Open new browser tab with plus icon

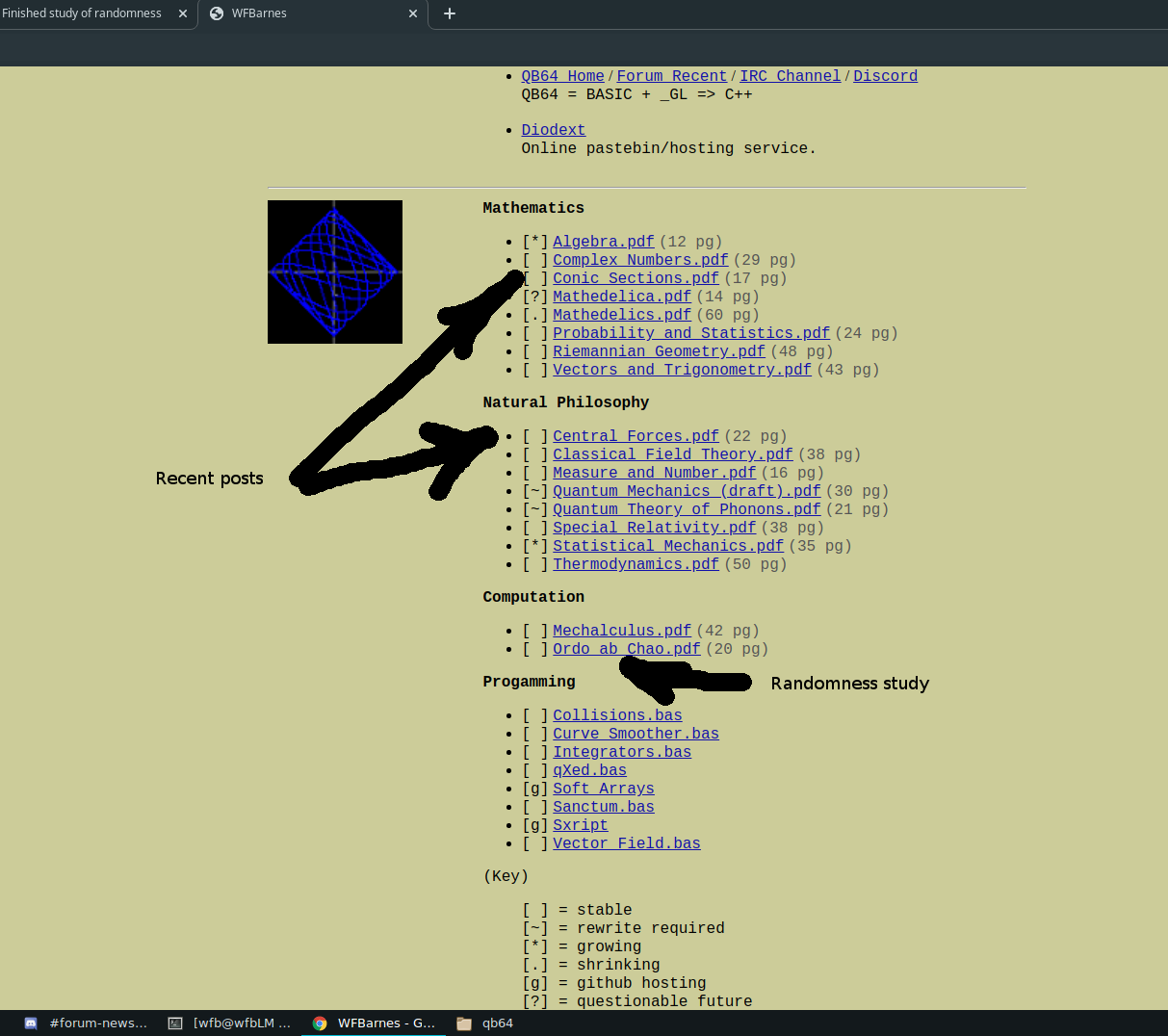[449, 13]
